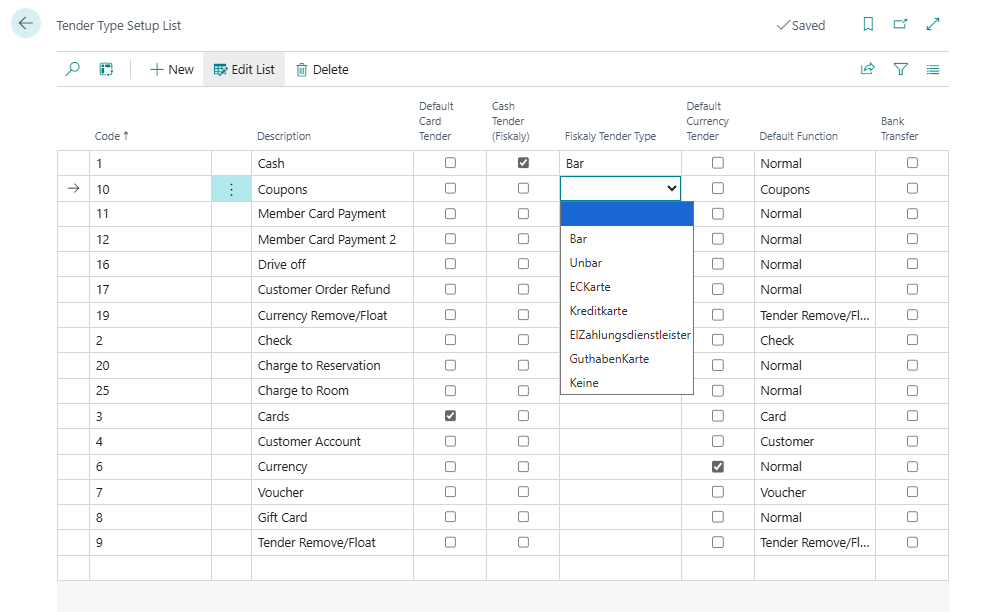Click the list view layout icon

pos(933,69)
